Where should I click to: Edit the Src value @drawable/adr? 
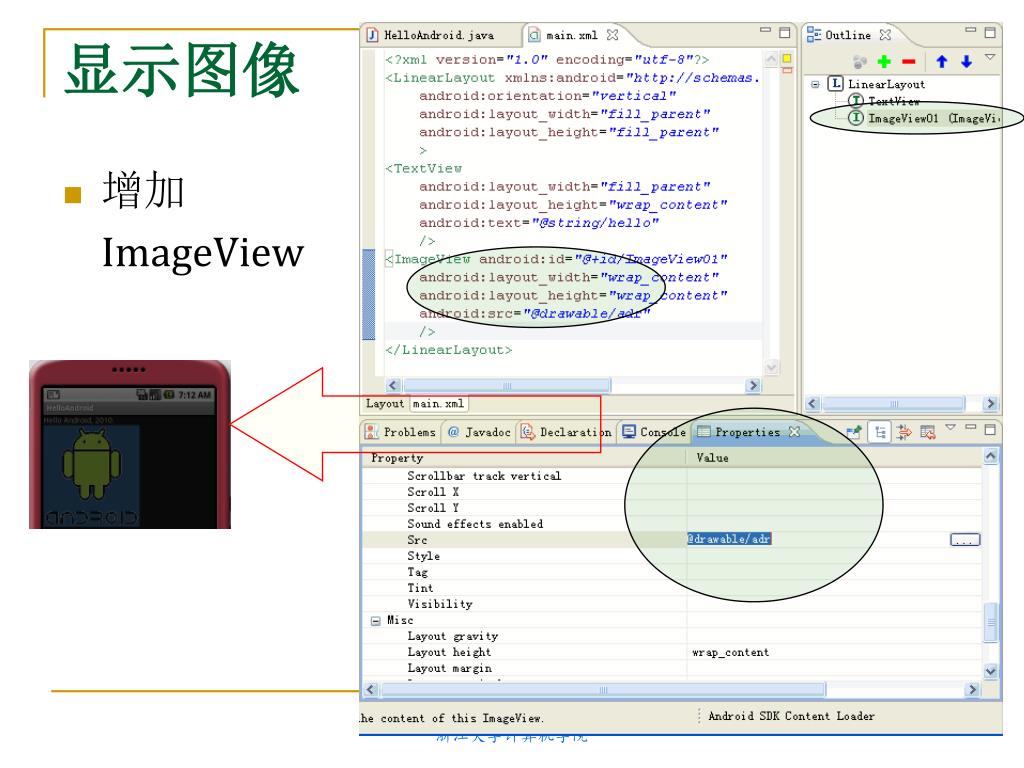pos(729,539)
